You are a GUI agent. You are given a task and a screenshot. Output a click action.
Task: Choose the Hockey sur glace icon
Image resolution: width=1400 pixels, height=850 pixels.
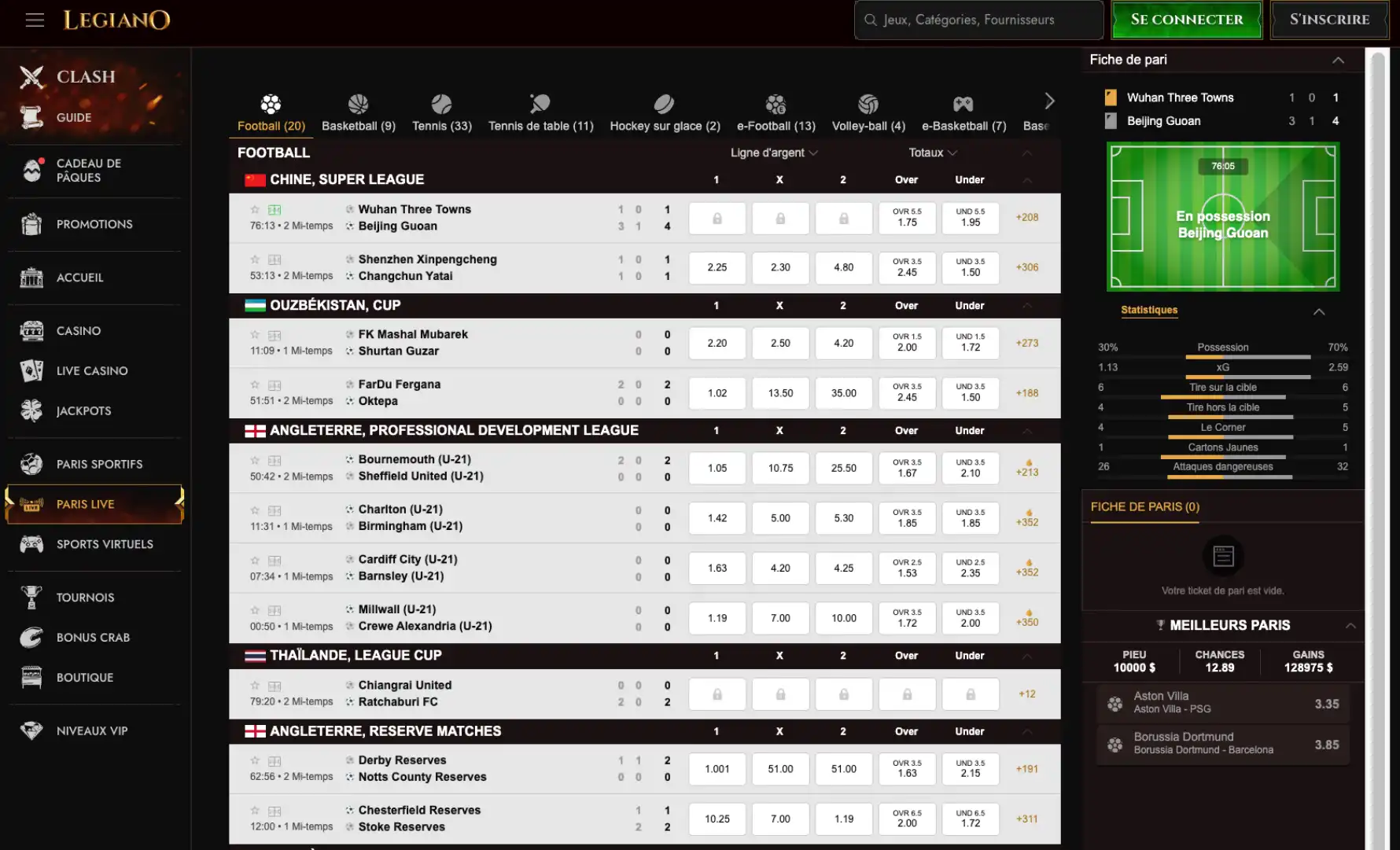[x=664, y=104]
